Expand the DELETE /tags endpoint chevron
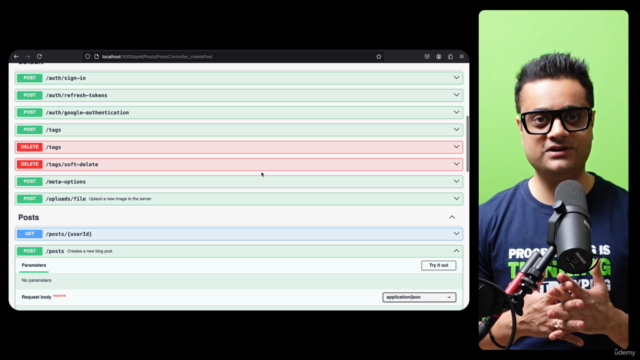The width and height of the screenshot is (640, 360). click(x=456, y=147)
